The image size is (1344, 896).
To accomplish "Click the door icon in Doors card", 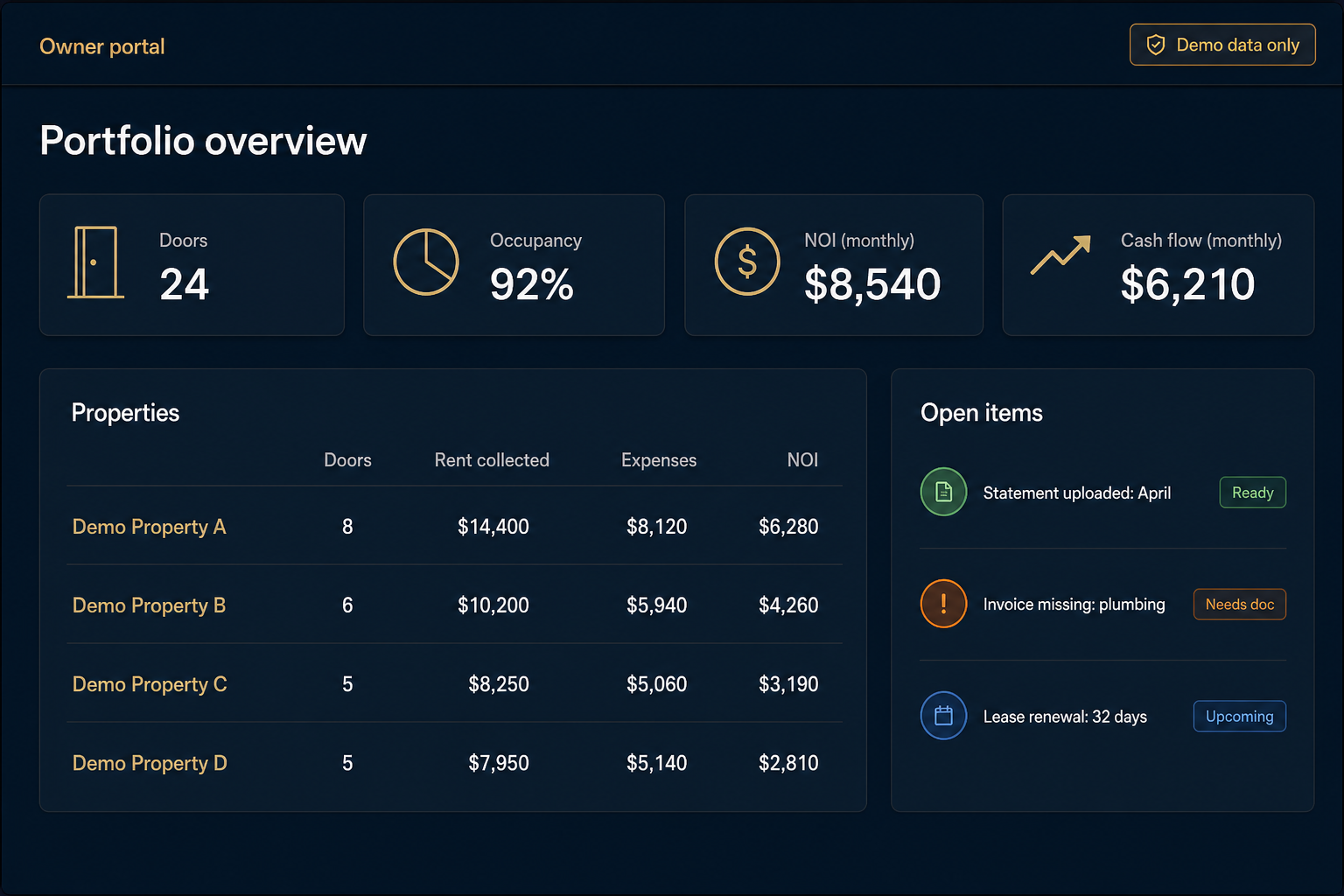I will tap(95, 262).
